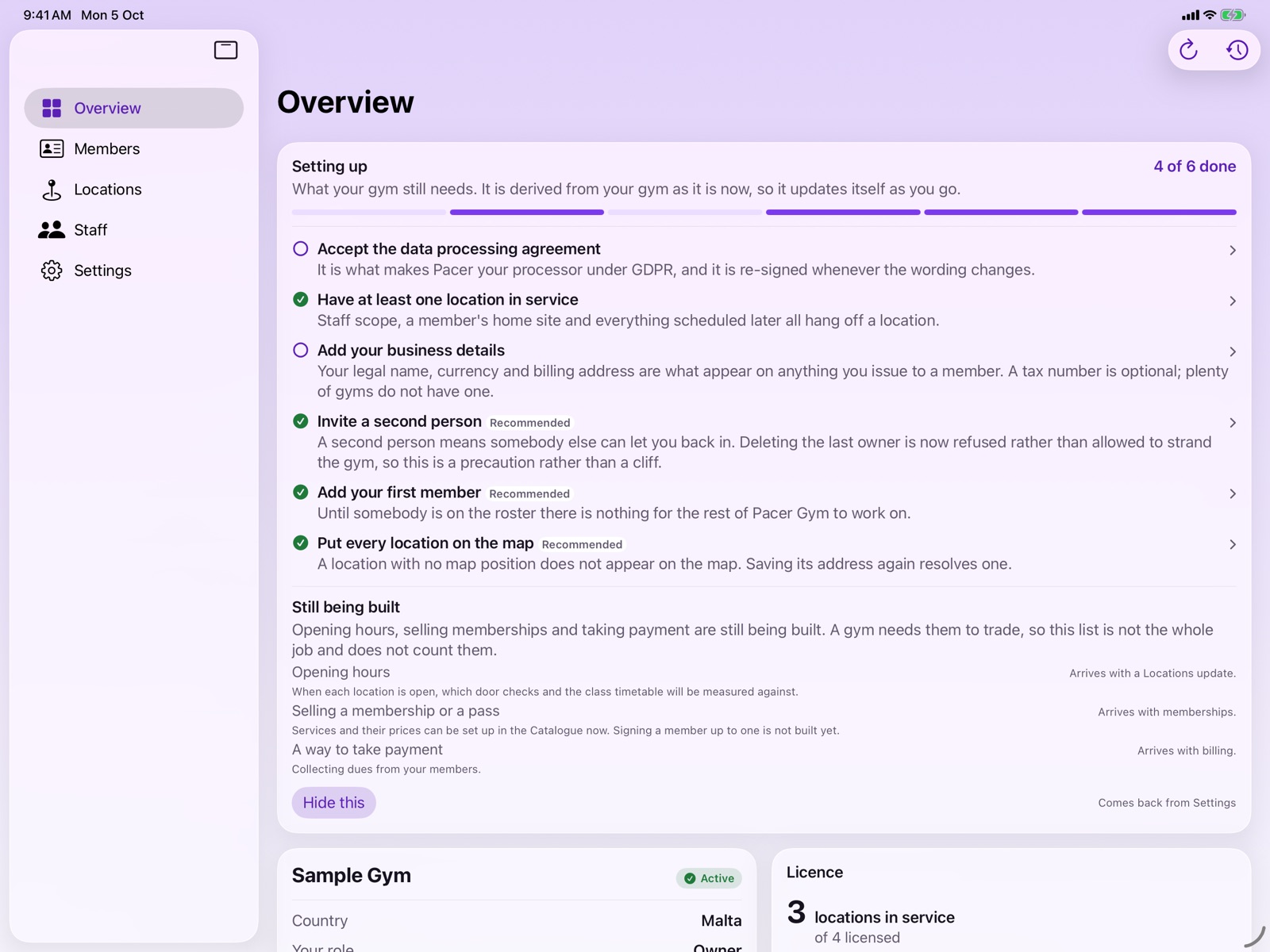Click the Overview grid icon

(x=52, y=108)
